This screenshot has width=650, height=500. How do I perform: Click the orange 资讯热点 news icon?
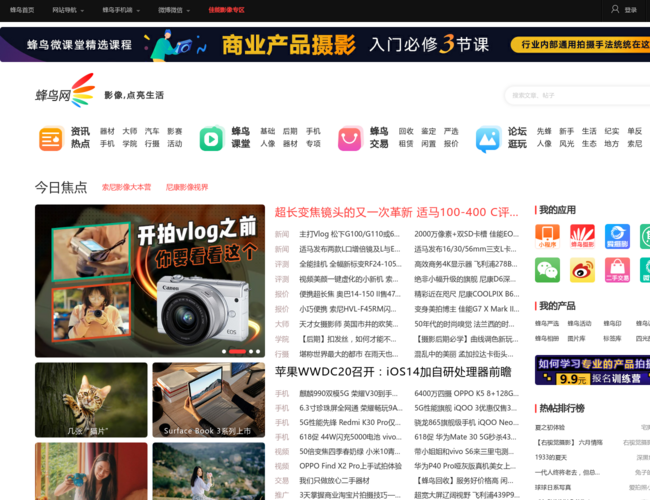51,138
